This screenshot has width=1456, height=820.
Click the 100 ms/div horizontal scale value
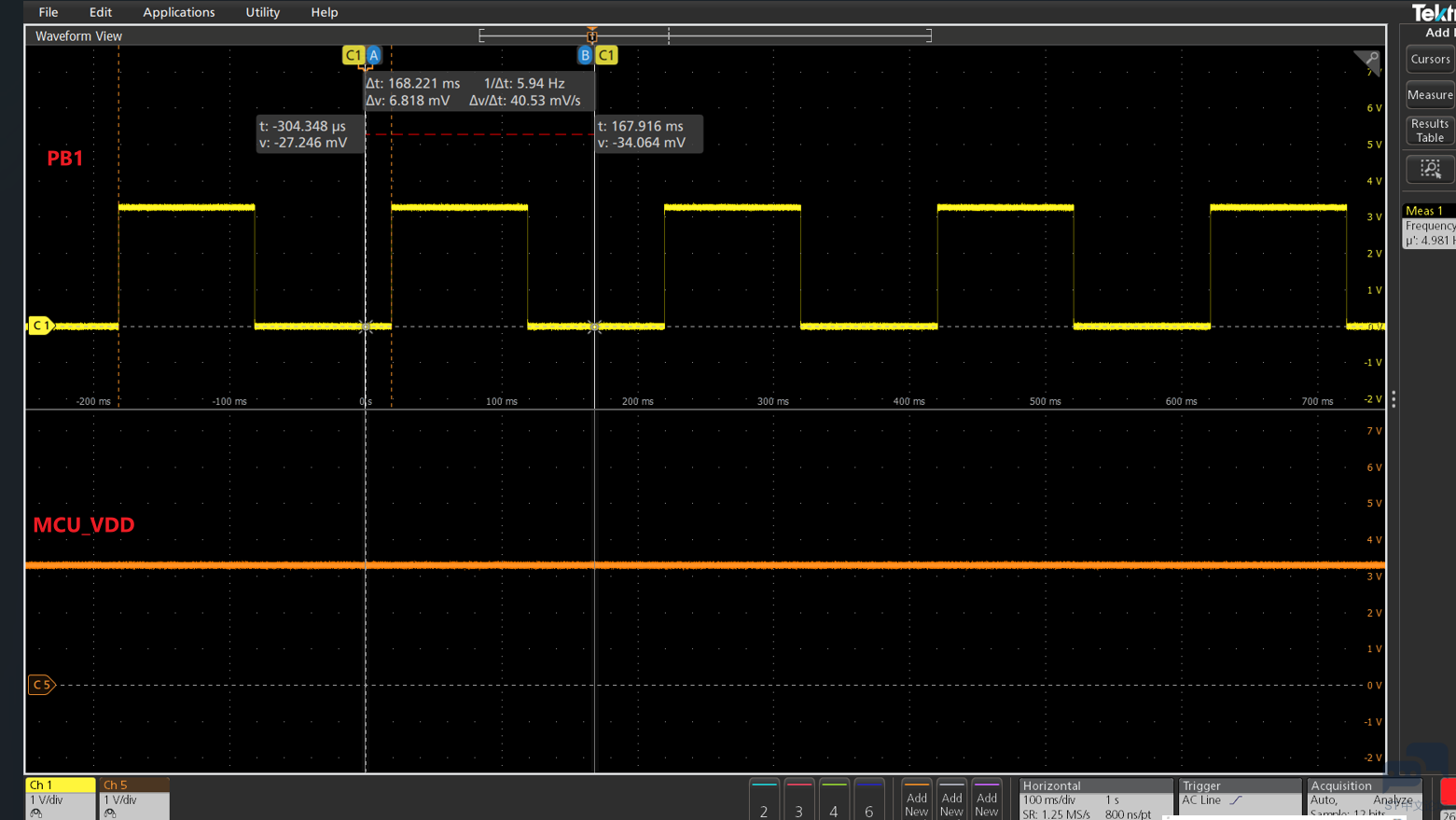pos(1049,800)
